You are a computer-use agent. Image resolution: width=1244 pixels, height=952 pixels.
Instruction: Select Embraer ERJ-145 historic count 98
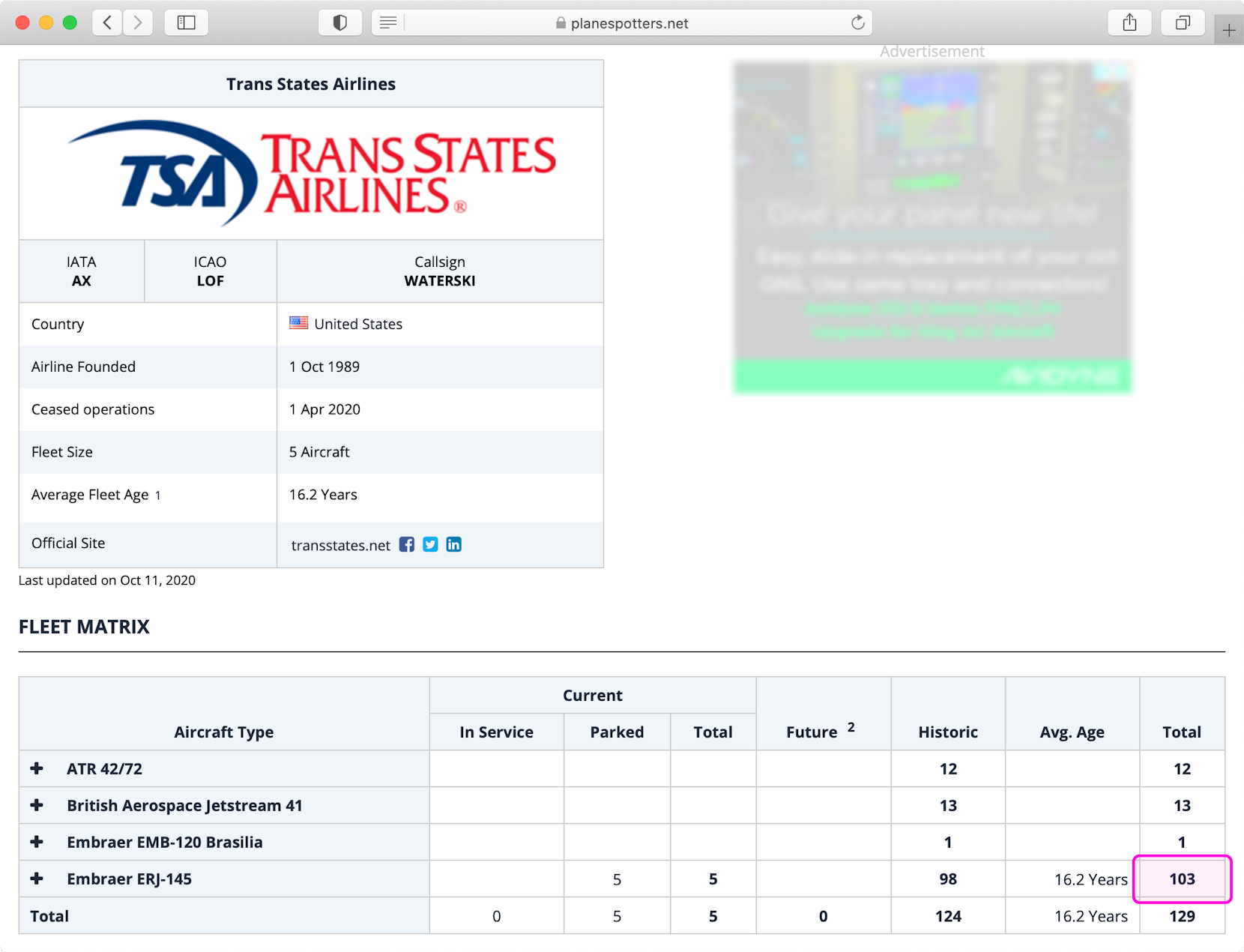[948, 879]
